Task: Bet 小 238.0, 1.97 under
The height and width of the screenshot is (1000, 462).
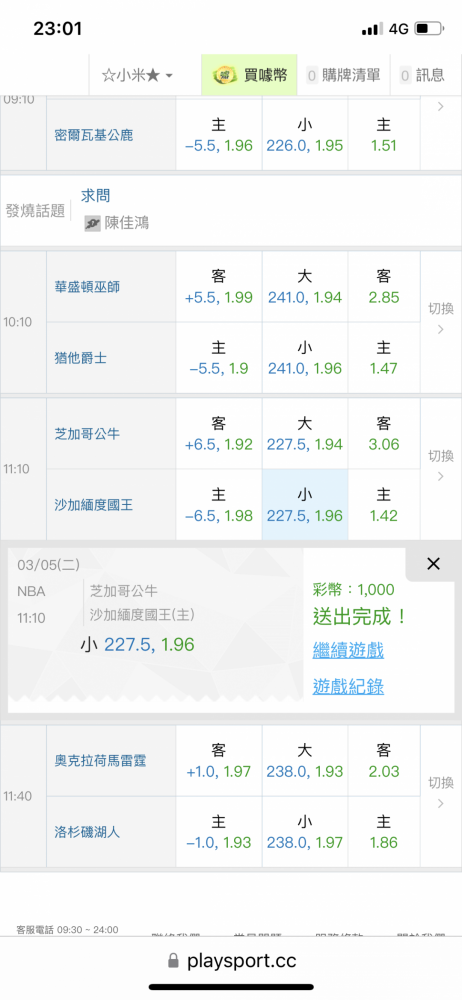Action: coord(305,832)
